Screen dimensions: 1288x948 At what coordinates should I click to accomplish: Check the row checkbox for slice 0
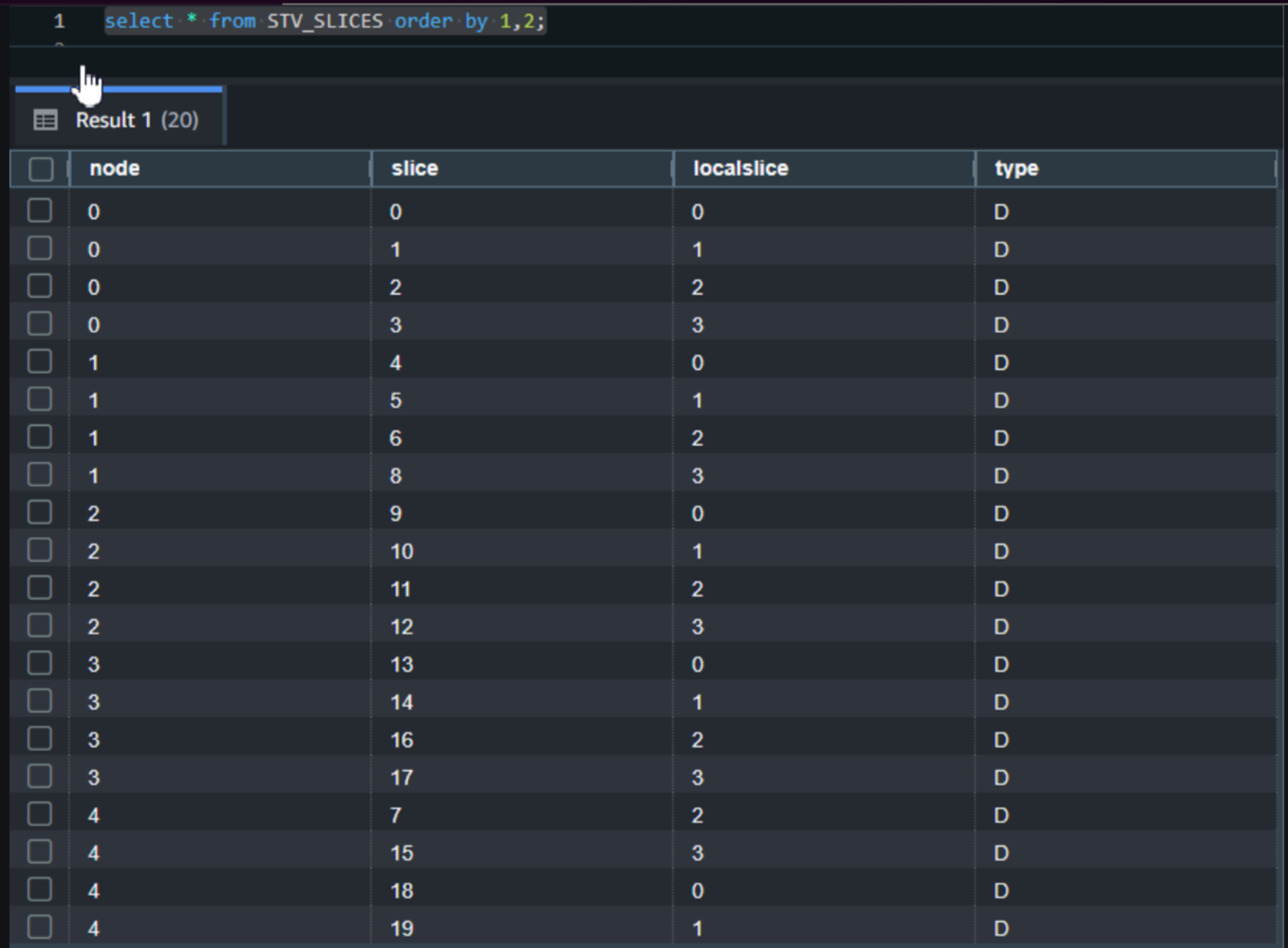pos(39,211)
